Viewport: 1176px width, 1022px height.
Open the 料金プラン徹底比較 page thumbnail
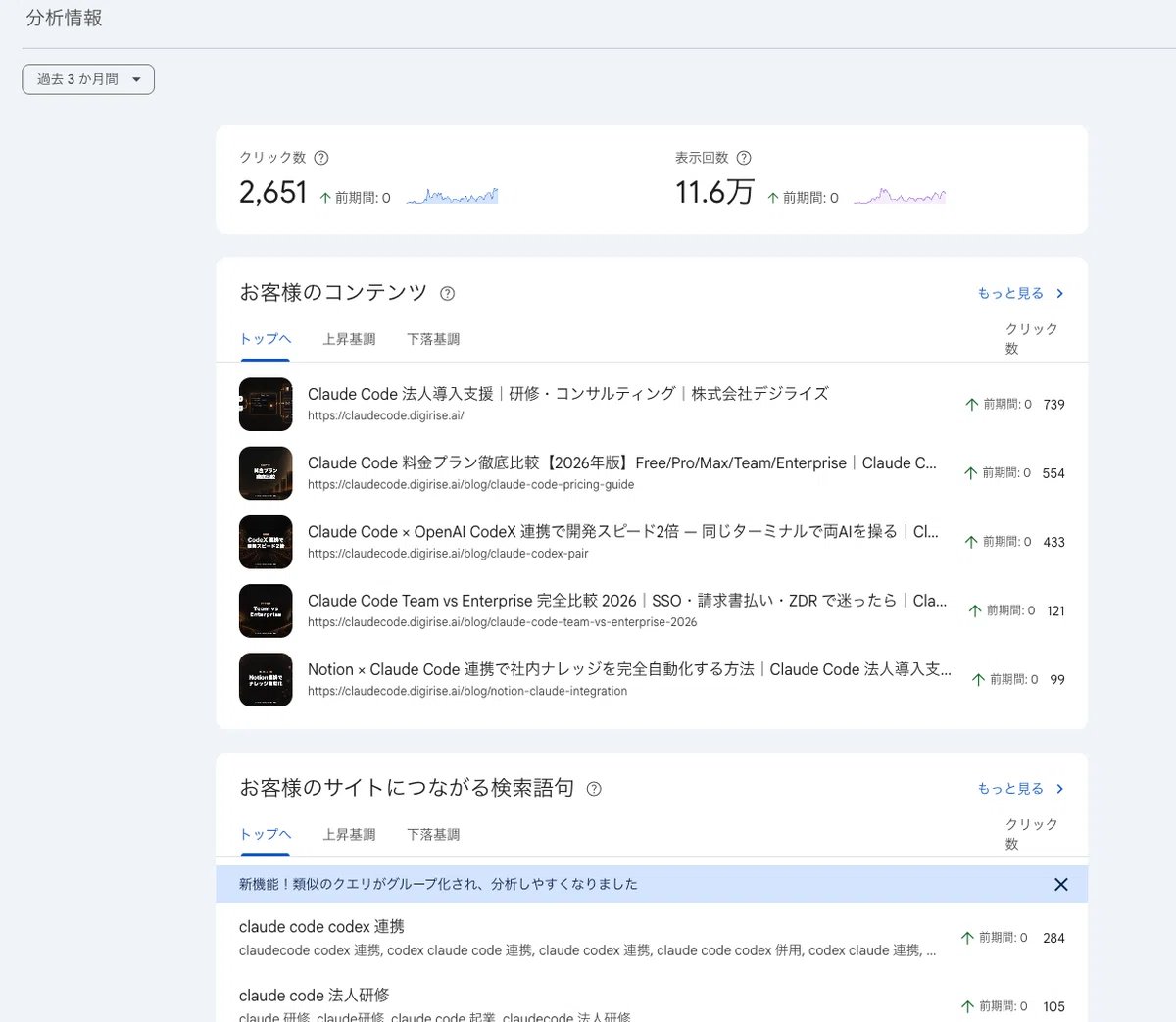[x=266, y=473]
